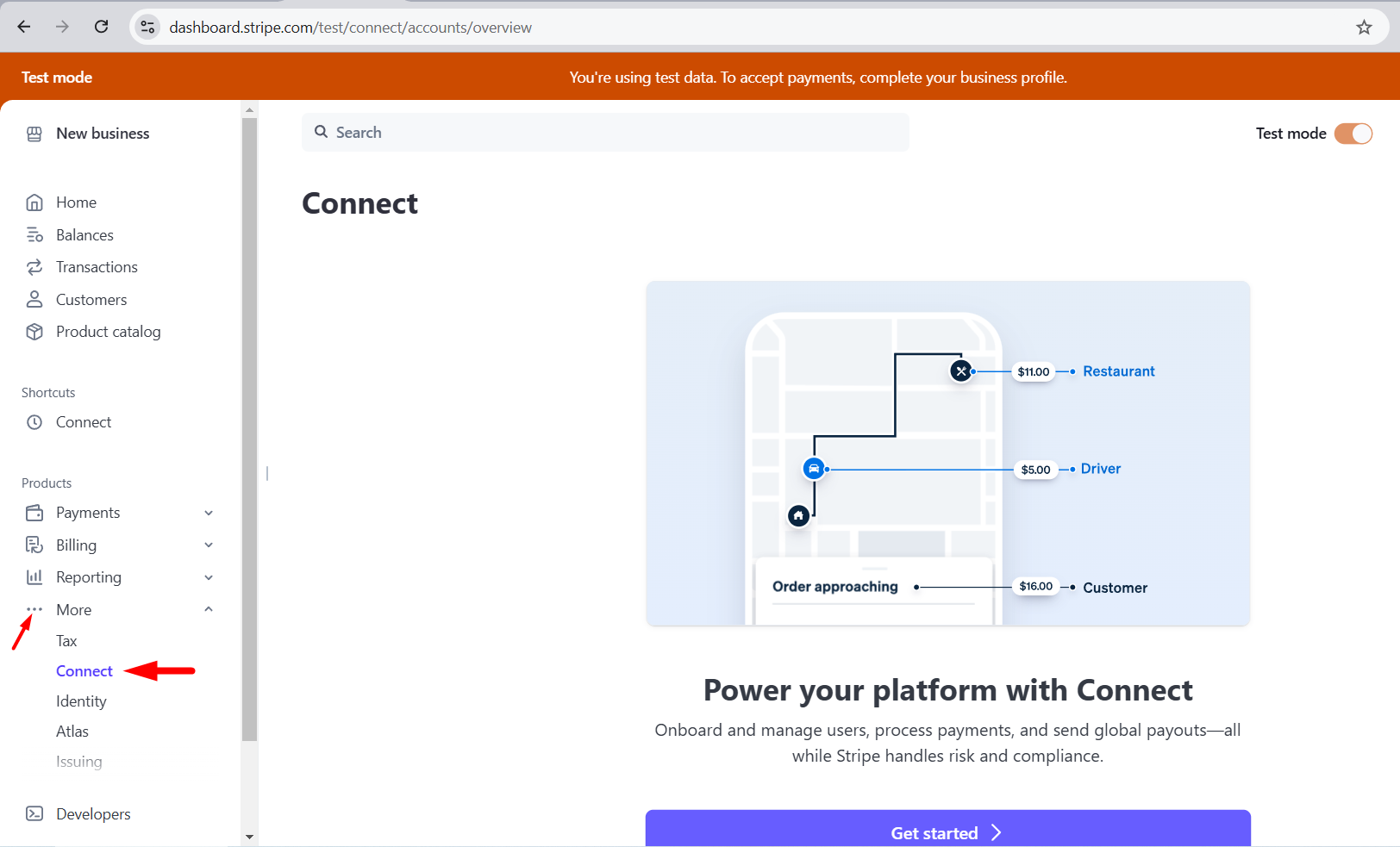Click the browser forward arrow
The image size is (1400, 847).
62,27
